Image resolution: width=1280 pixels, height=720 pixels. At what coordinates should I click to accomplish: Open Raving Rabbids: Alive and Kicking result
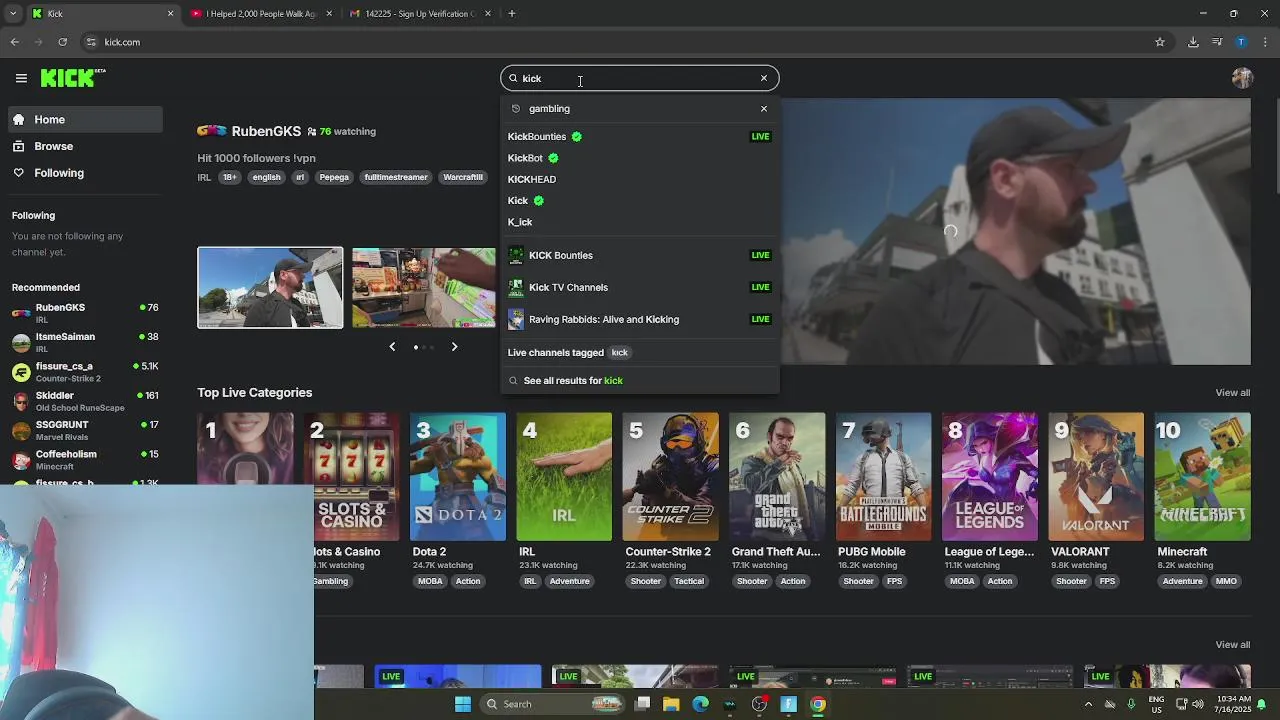(x=639, y=319)
